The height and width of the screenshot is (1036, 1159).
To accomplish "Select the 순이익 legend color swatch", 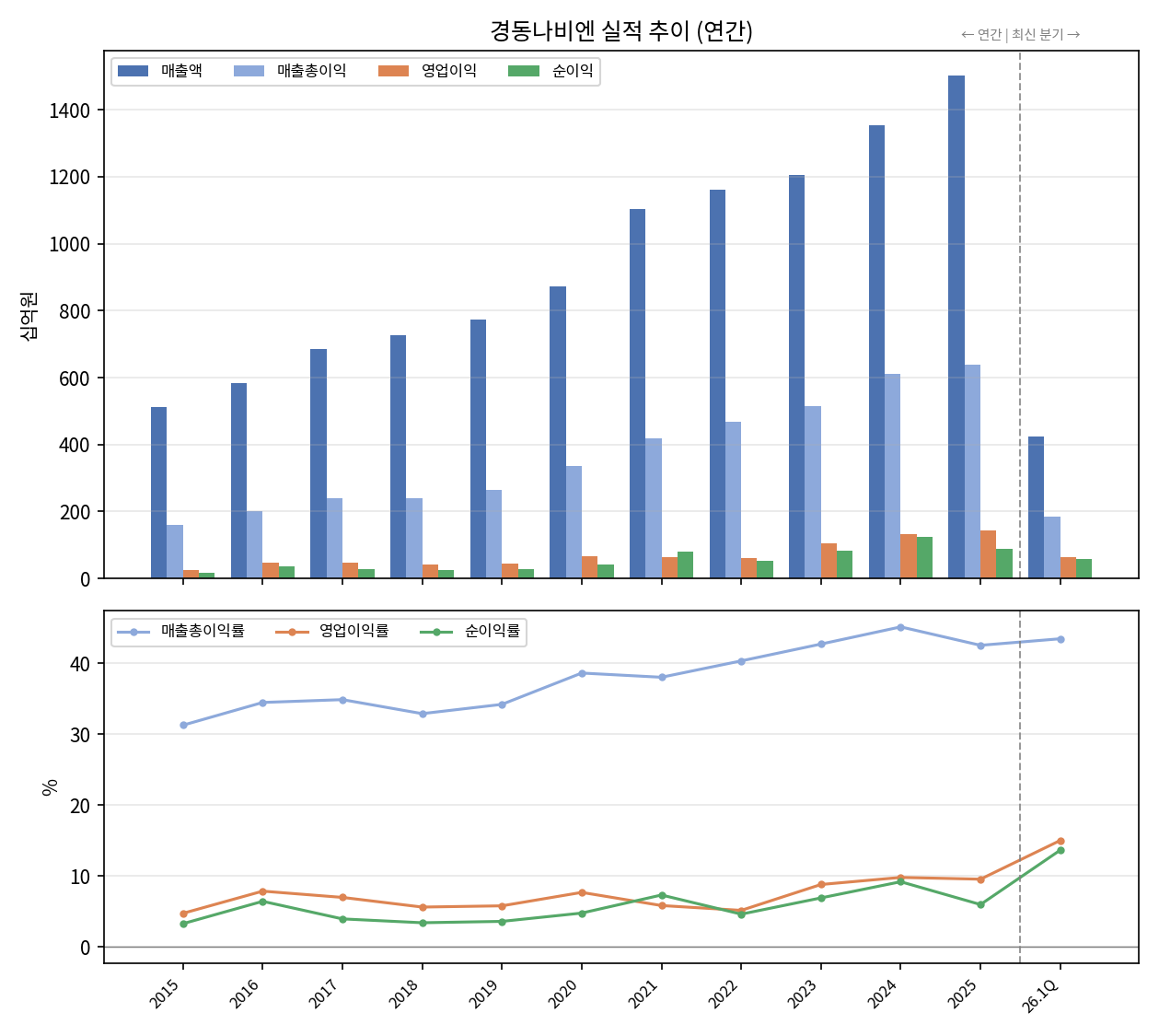I will pos(525,71).
